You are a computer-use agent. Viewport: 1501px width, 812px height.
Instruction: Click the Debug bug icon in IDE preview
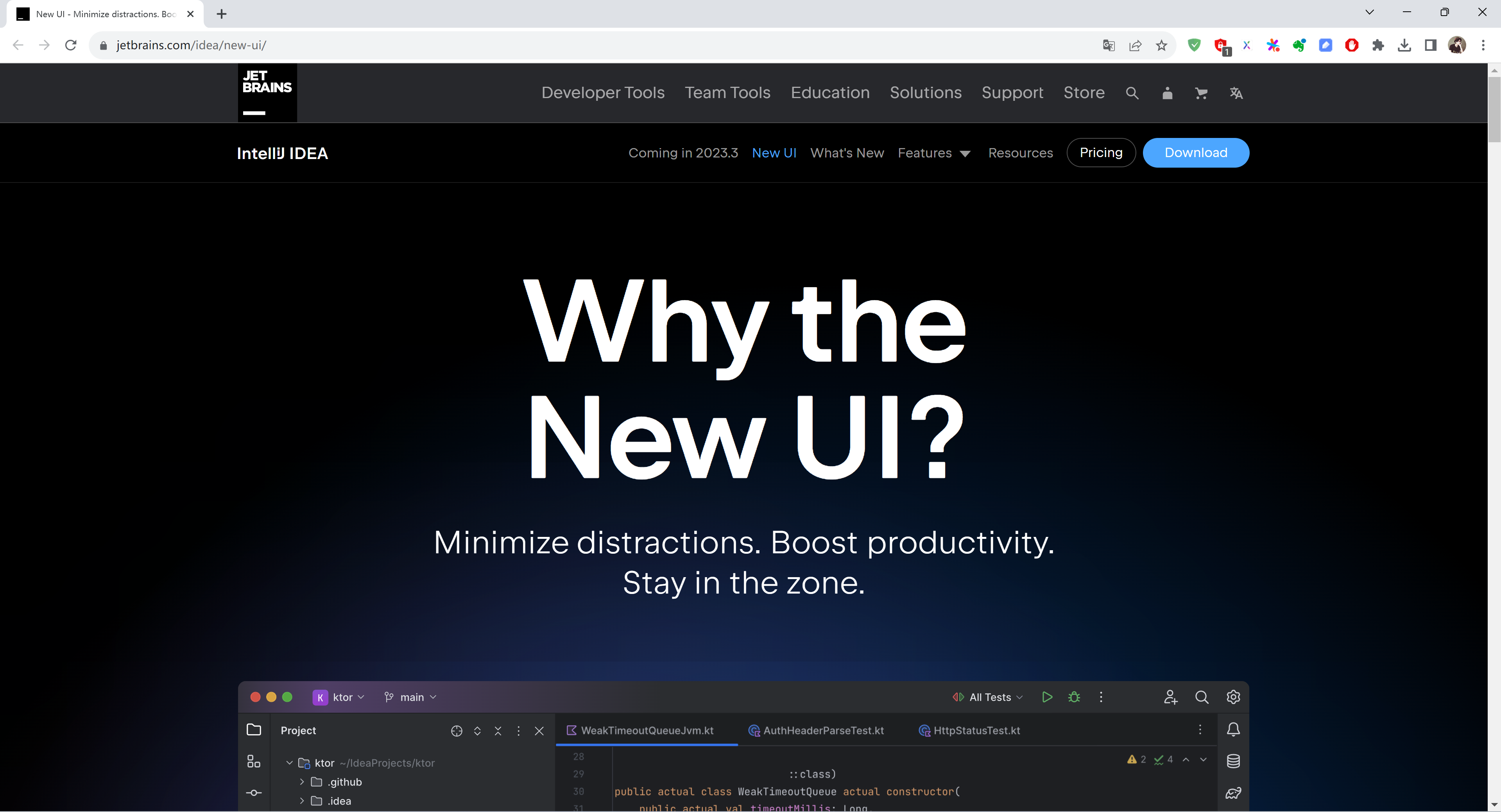coord(1074,697)
